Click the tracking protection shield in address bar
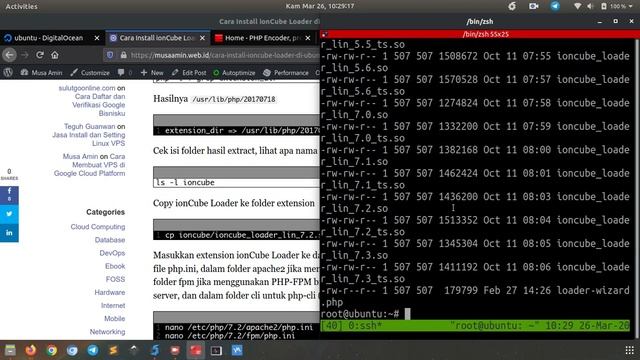640x360 pixels. click(110, 55)
